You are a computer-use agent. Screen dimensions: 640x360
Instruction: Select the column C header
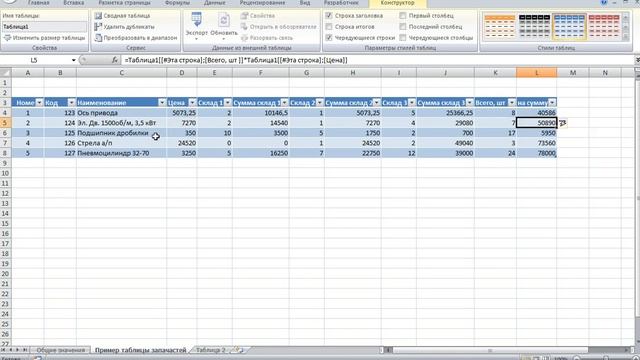point(121,73)
